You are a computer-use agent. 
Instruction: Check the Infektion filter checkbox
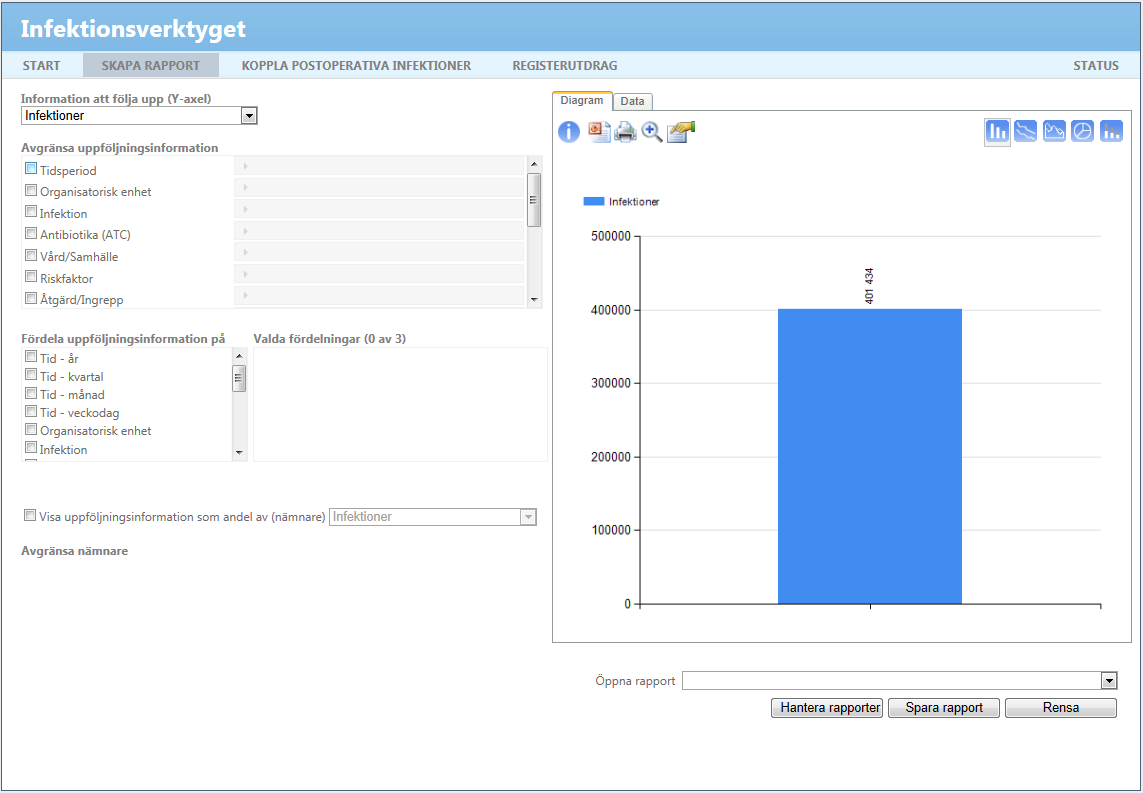point(31,212)
